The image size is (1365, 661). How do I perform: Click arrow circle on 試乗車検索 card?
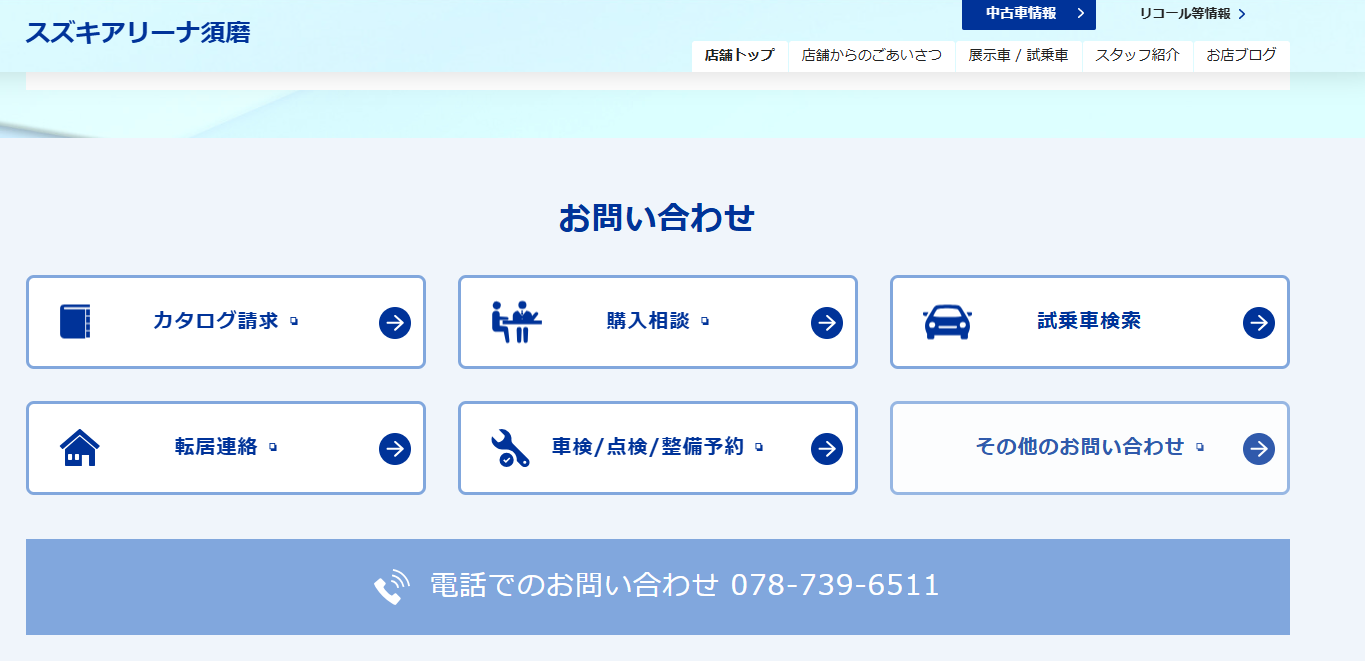pyautogui.click(x=1259, y=322)
